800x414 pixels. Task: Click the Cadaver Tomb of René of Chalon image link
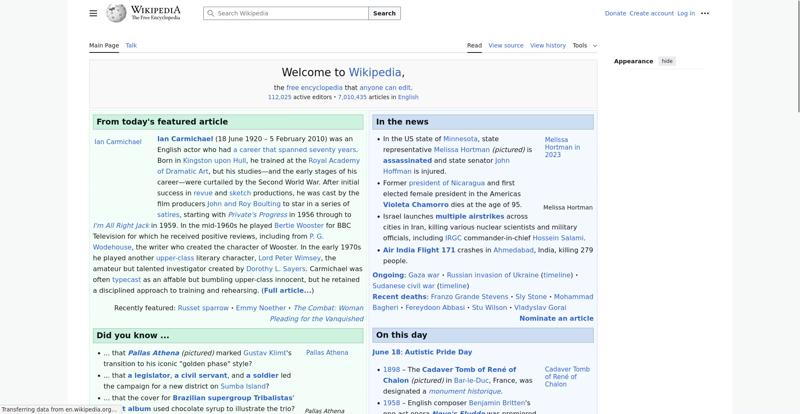[567, 377]
